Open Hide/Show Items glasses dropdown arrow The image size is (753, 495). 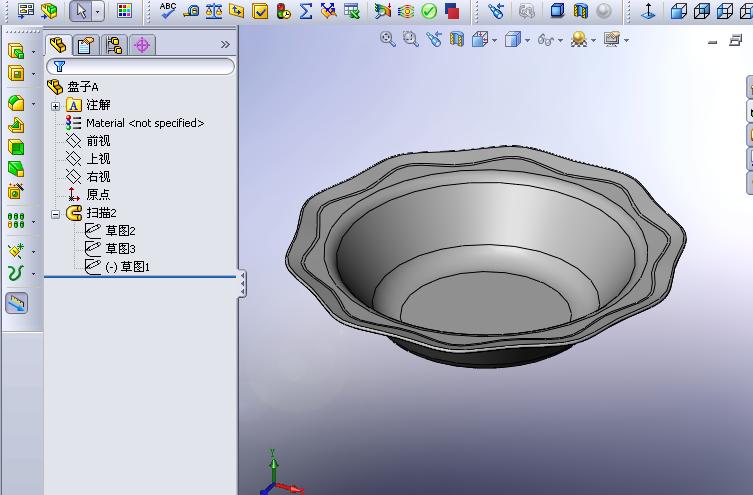(x=560, y=40)
